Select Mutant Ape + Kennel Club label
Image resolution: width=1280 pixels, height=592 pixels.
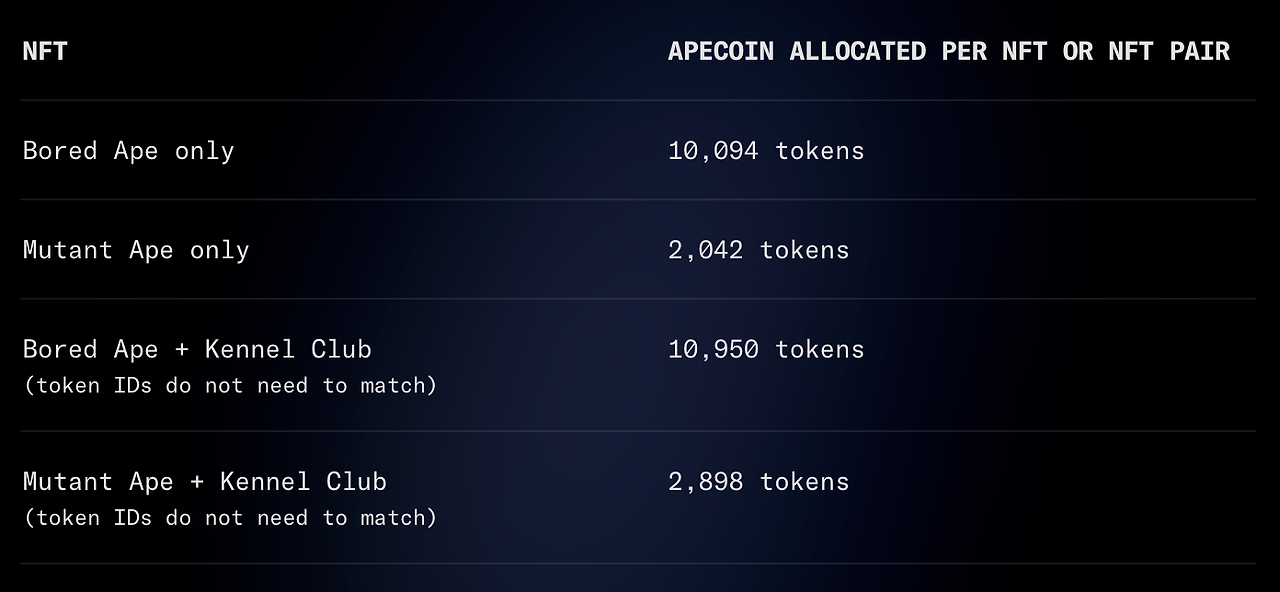click(x=205, y=481)
